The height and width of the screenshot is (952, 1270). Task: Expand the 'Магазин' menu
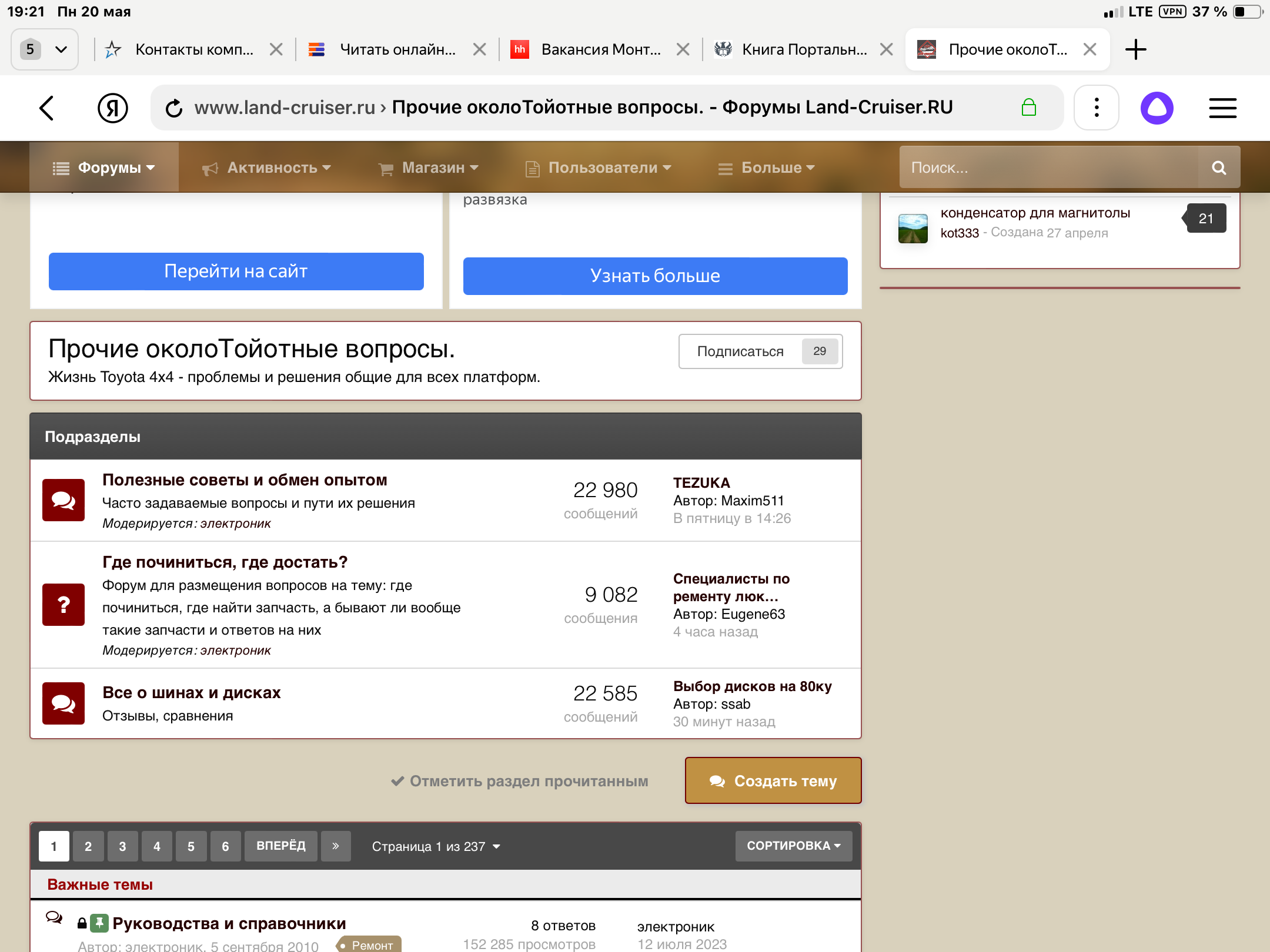coord(429,167)
